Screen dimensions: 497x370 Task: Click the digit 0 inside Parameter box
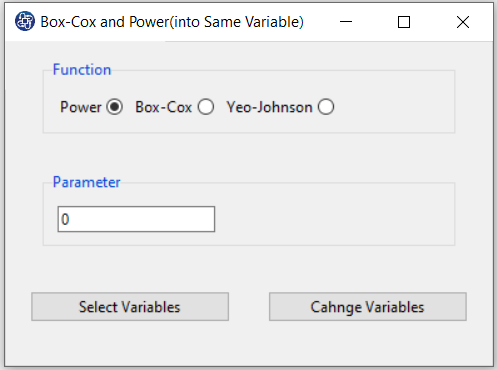(x=65, y=219)
